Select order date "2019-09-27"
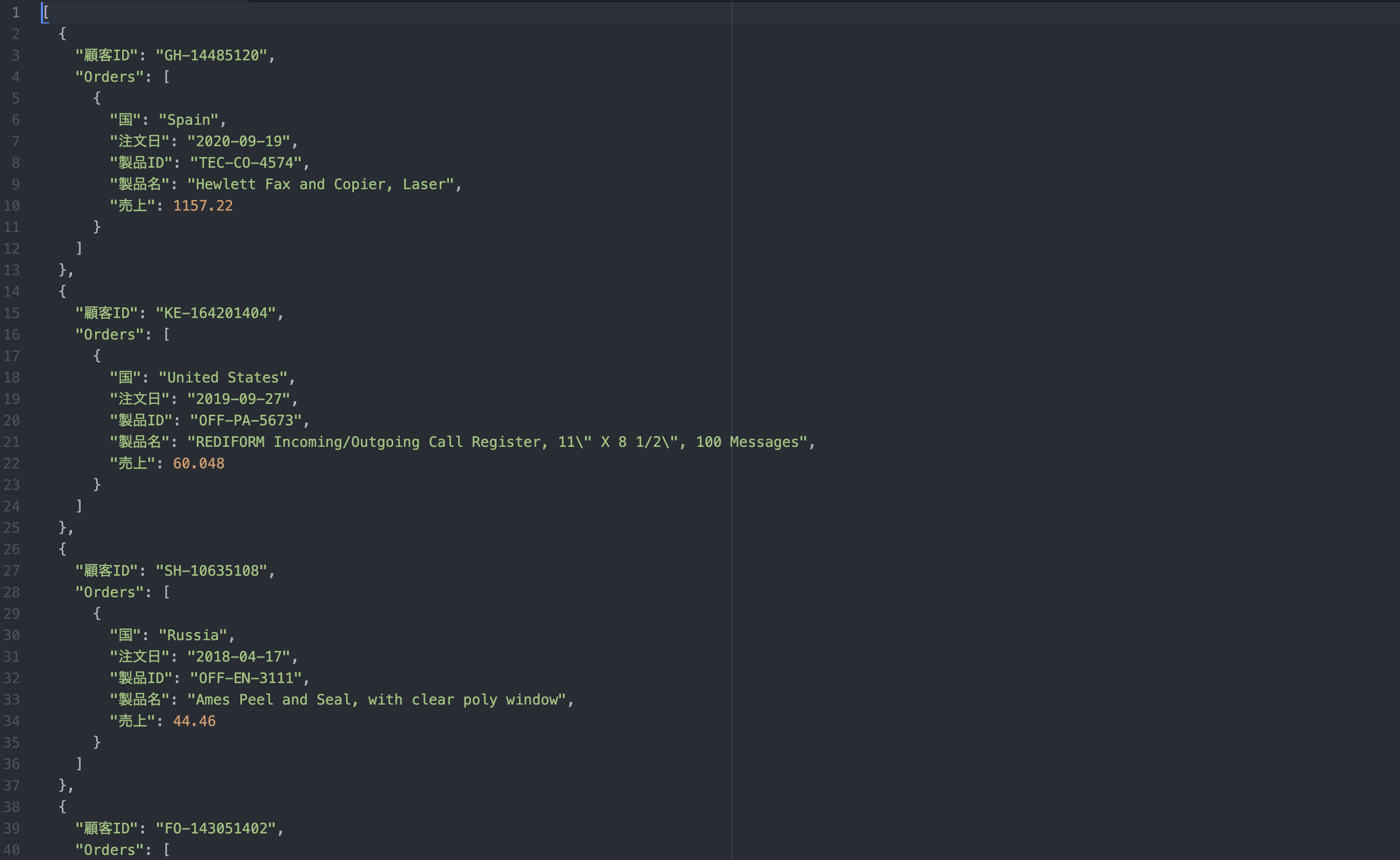1400x860 pixels. pos(239,399)
